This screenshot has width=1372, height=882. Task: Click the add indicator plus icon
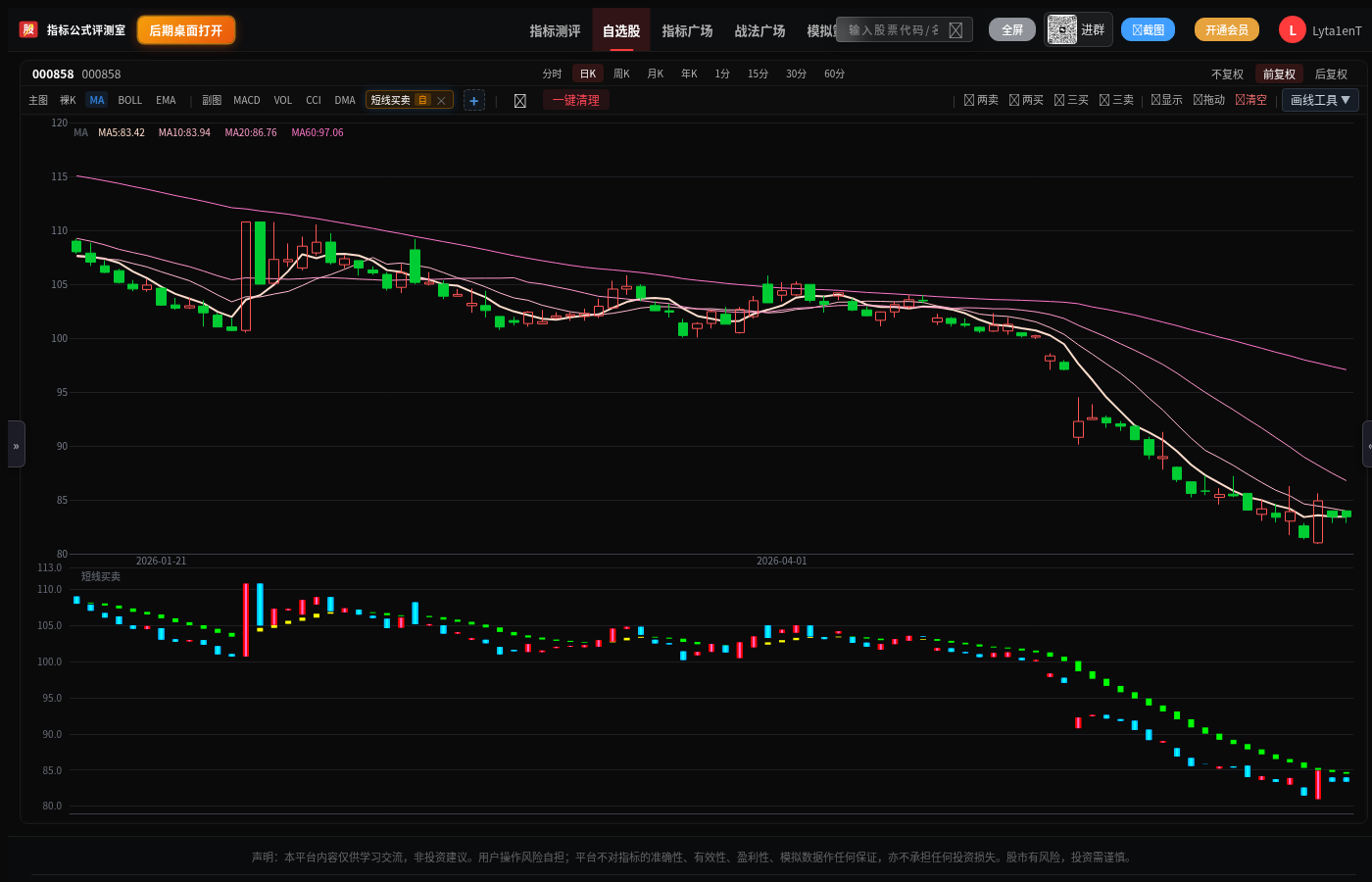pyautogui.click(x=474, y=101)
